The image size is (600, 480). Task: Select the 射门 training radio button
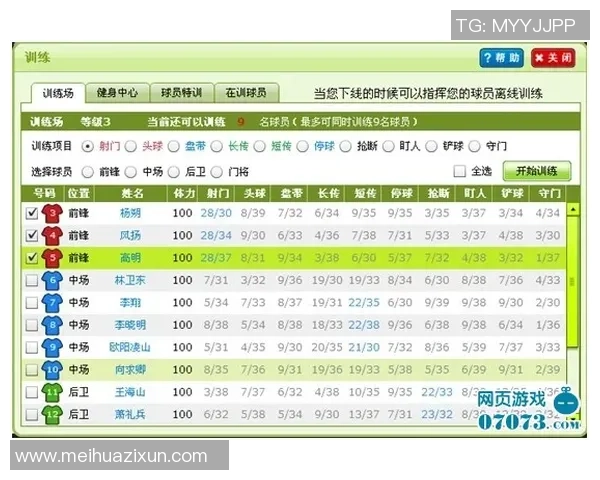pyautogui.click(x=88, y=147)
